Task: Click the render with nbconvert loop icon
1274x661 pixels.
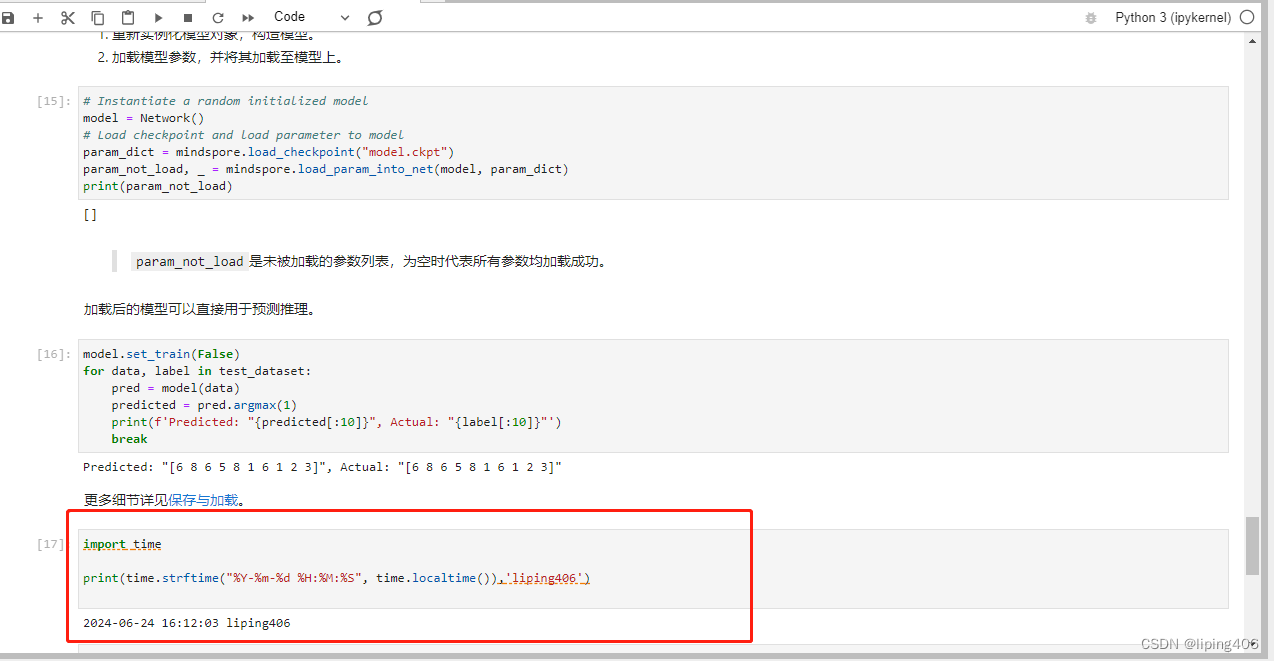Action: [x=375, y=18]
